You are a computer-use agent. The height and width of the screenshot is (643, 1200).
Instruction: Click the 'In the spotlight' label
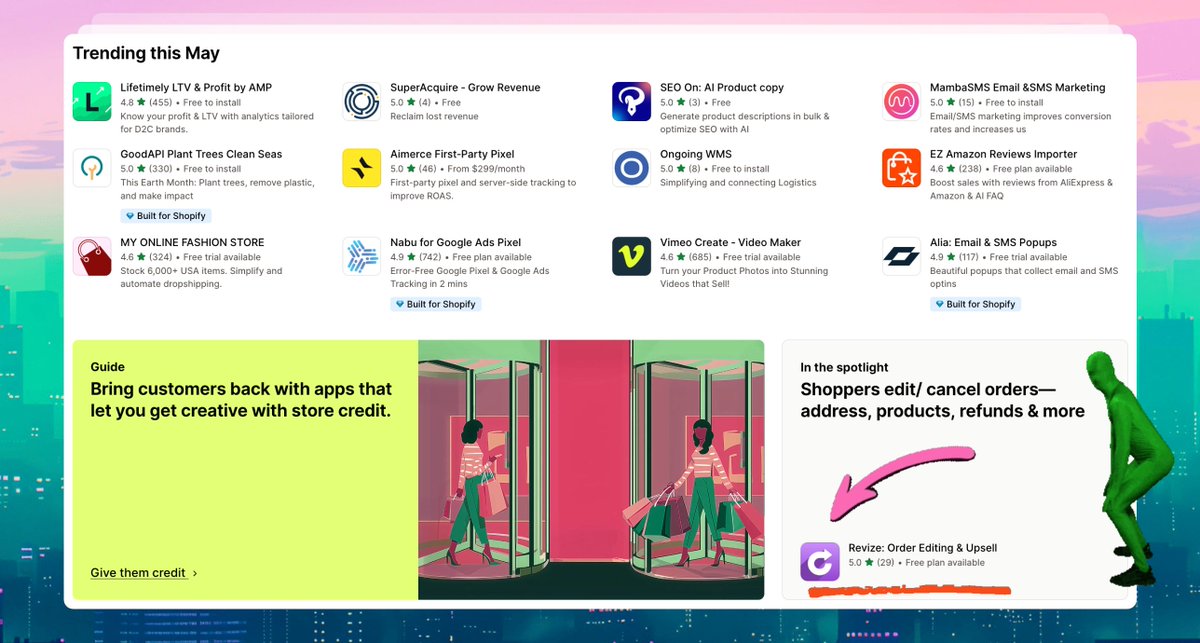pyautogui.click(x=844, y=367)
